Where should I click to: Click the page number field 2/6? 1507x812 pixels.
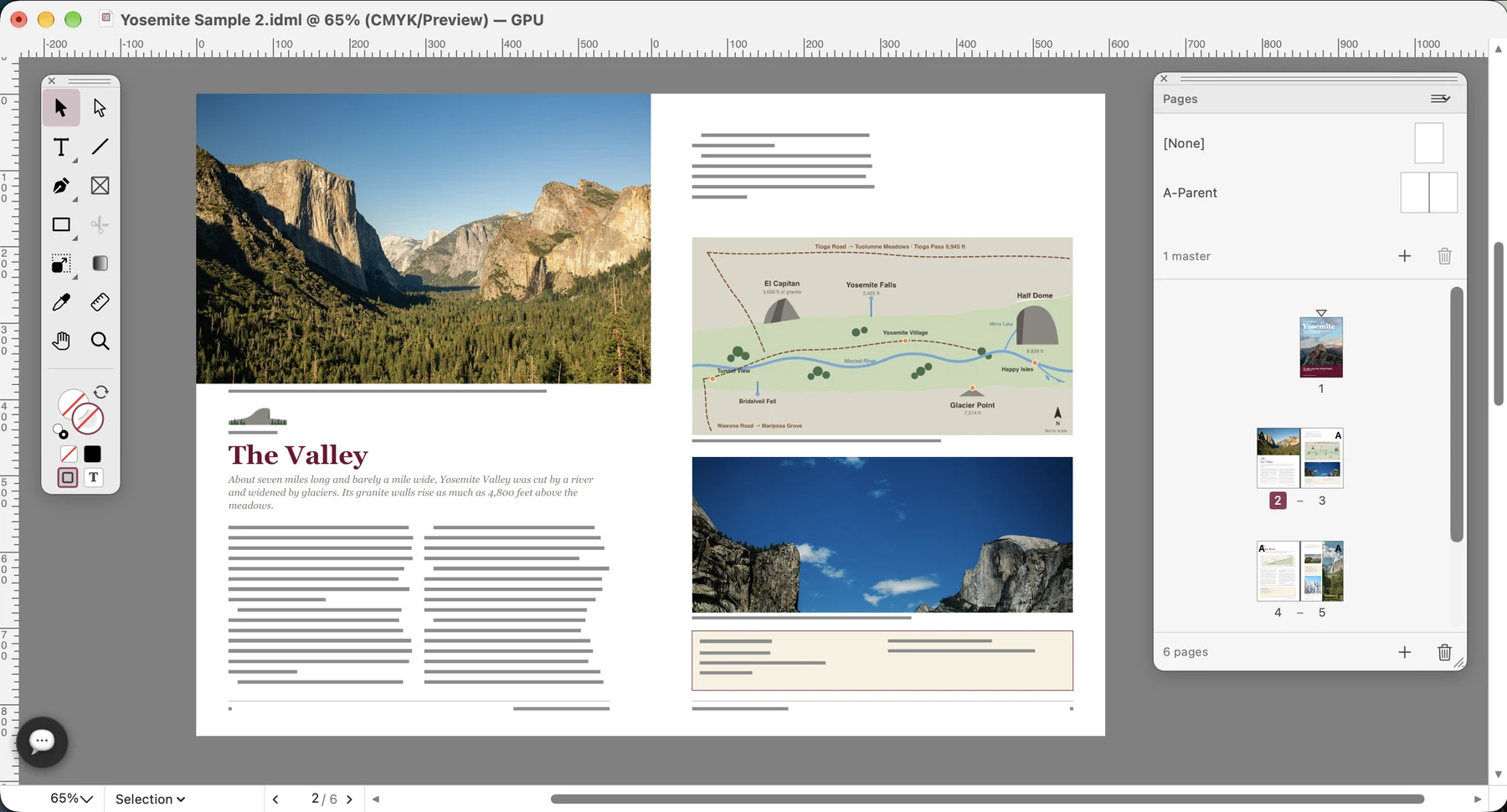pyautogui.click(x=323, y=799)
